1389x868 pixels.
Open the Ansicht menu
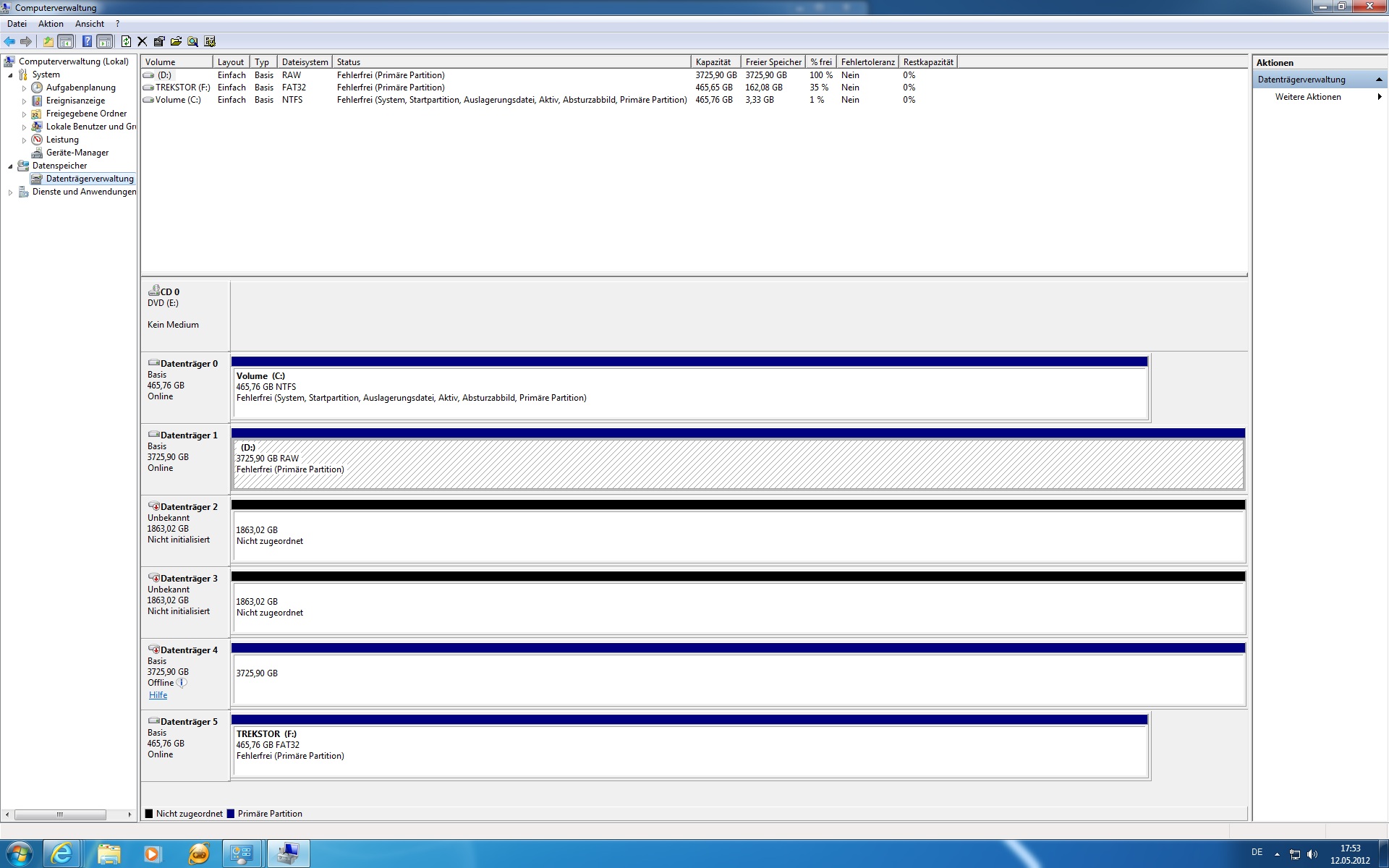click(90, 24)
